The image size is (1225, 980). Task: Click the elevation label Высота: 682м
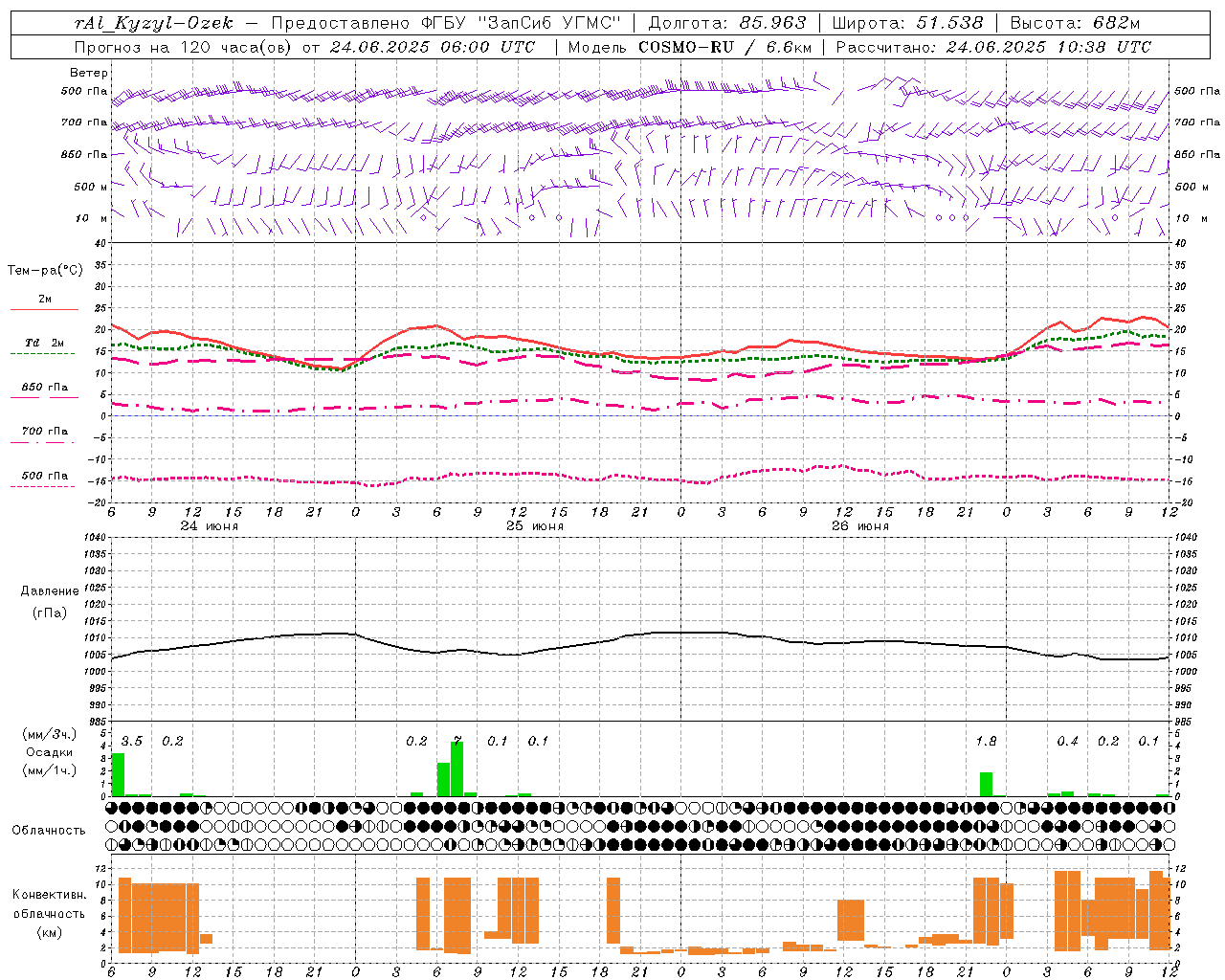[1075, 23]
